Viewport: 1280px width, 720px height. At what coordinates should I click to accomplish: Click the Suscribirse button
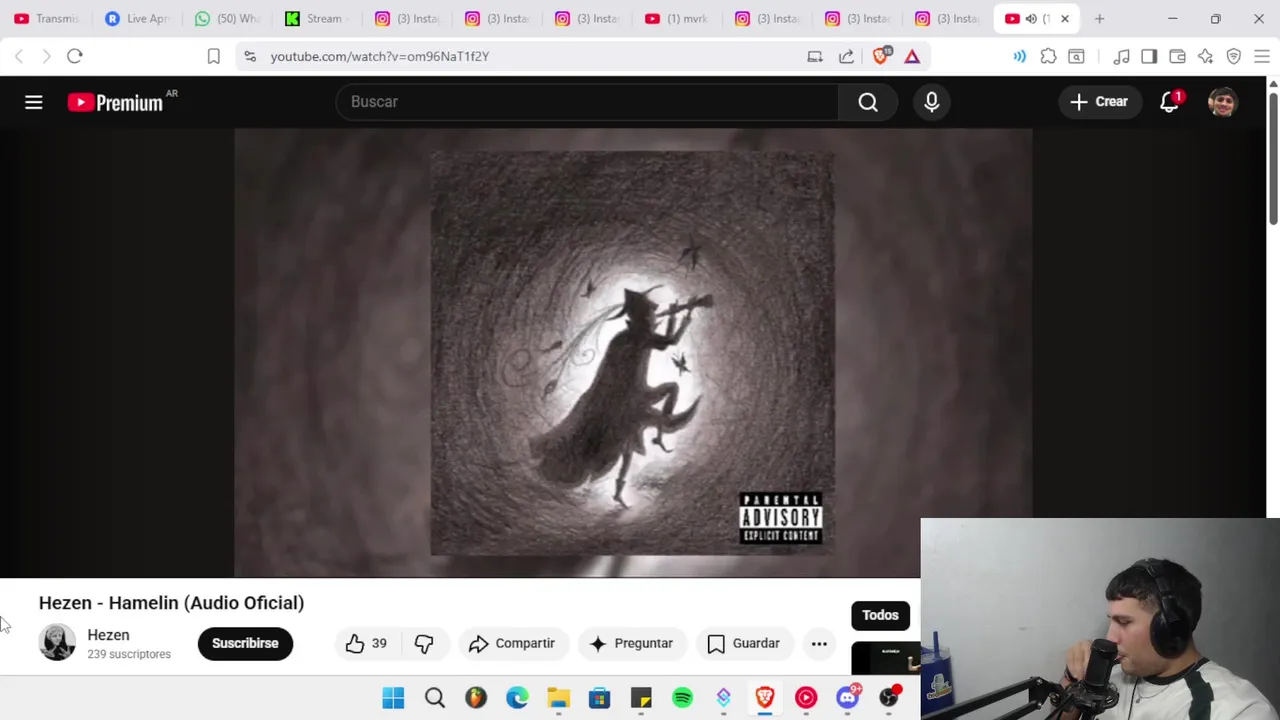click(x=245, y=643)
